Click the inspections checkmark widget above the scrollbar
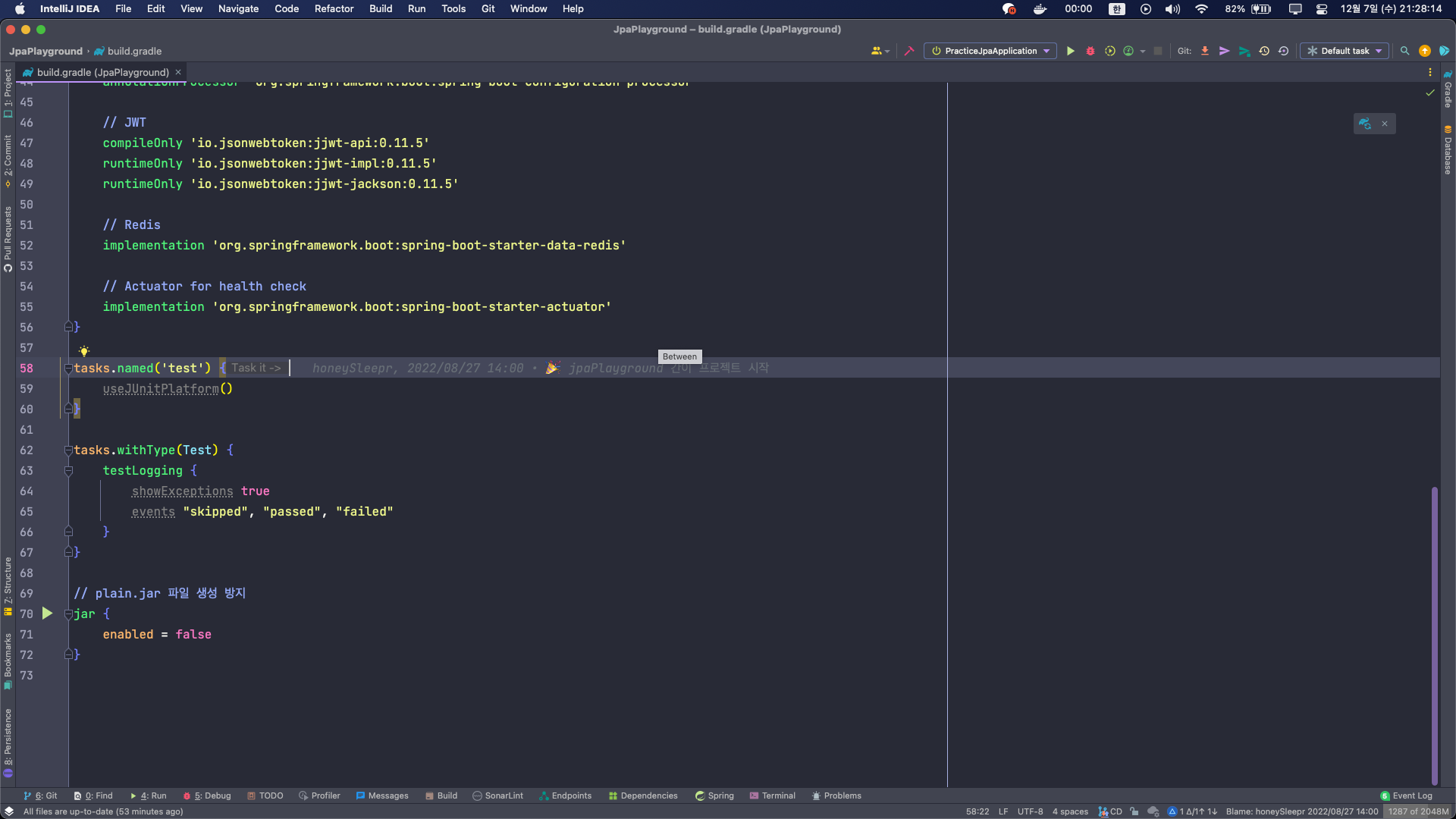This screenshot has height=819, width=1456. tap(1430, 93)
